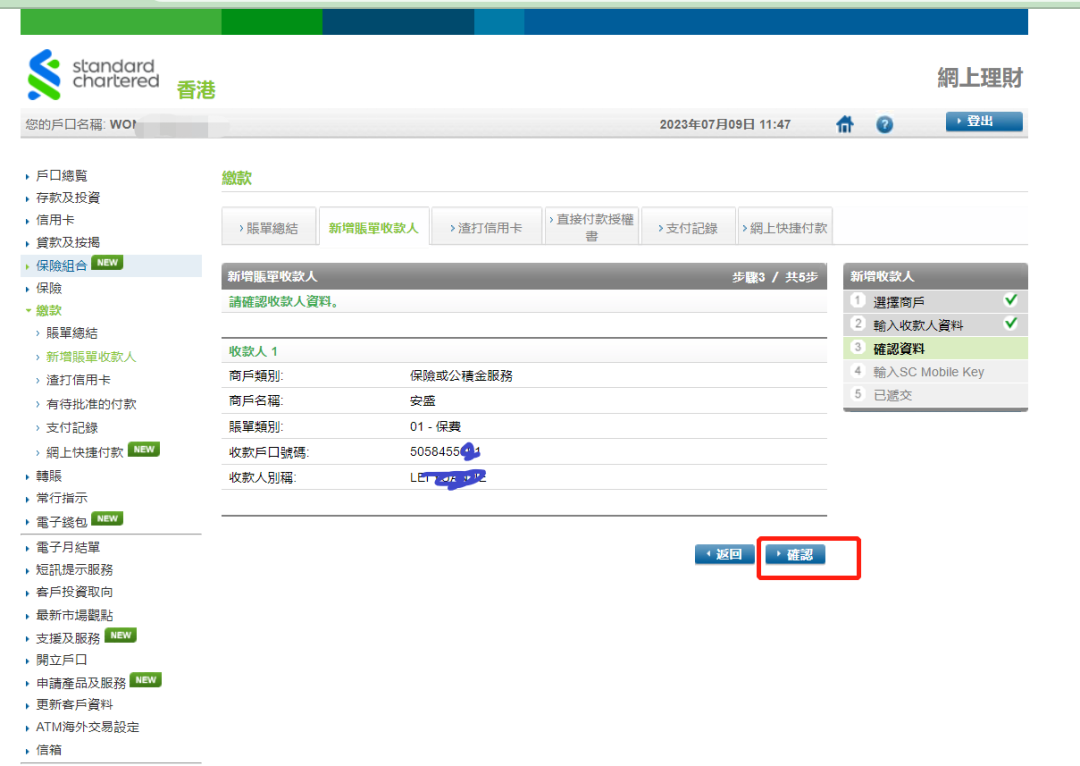This screenshot has height=766, width=1080.
Task: Expand the 戶口總覽 sidebar menu
Action: pyautogui.click(x=61, y=175)
